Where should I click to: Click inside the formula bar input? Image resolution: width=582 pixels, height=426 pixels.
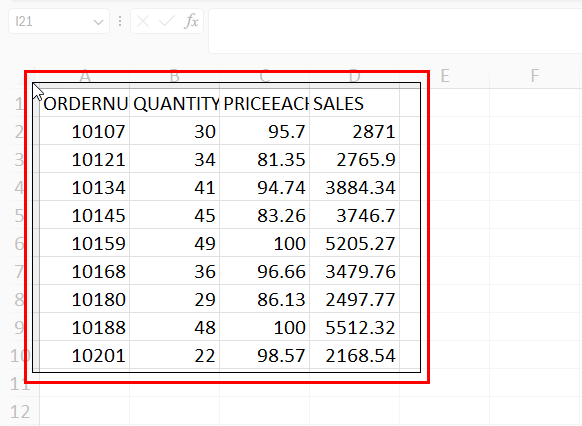[395, 31]
